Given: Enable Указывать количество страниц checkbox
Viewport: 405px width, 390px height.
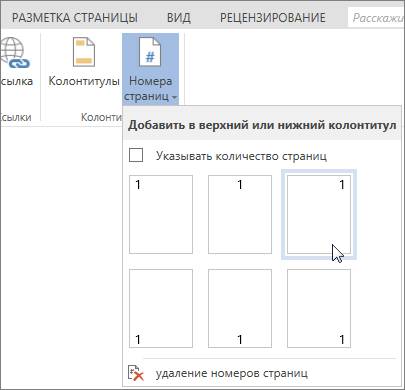Looking at the screenshot, I should [136, 155].
